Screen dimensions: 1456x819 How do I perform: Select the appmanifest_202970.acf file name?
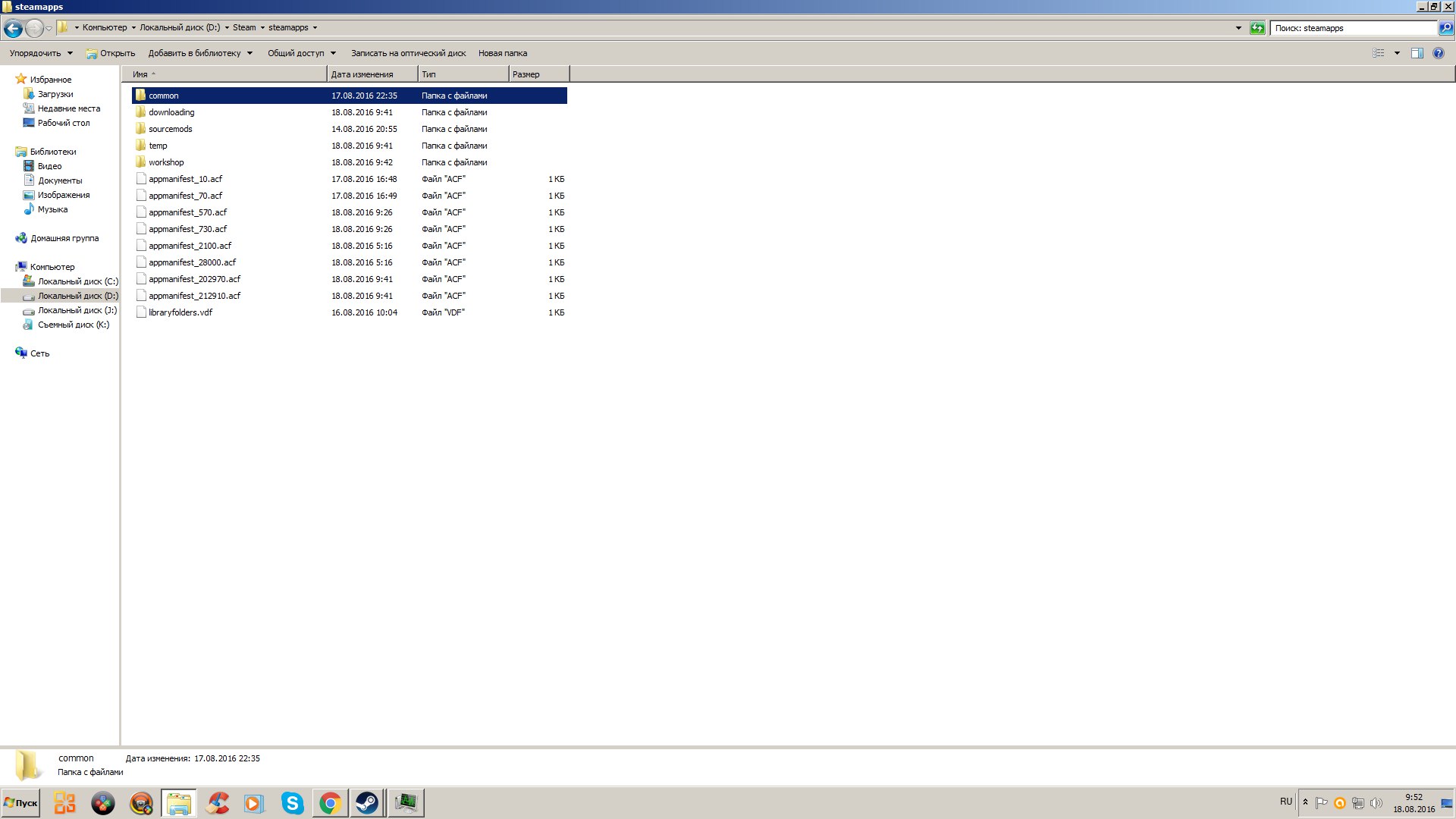coord(194,279)
